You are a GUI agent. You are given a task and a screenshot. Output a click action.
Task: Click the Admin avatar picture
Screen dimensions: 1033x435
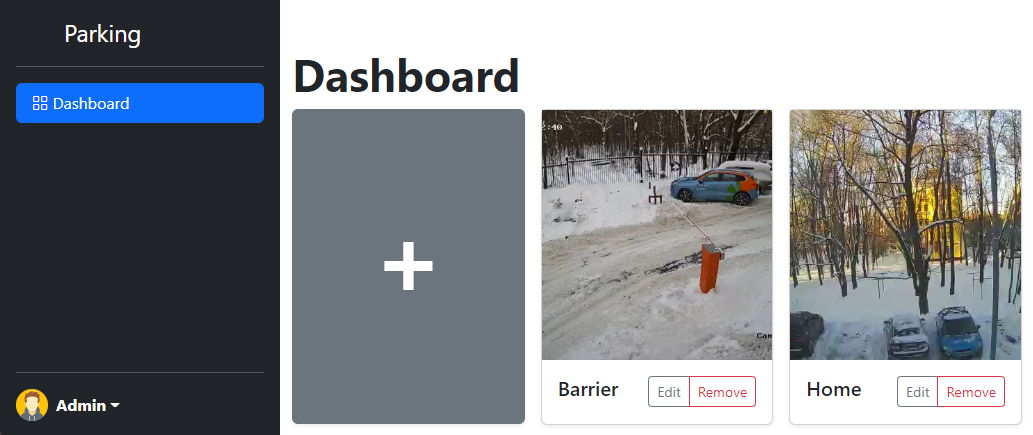(32, 405)
